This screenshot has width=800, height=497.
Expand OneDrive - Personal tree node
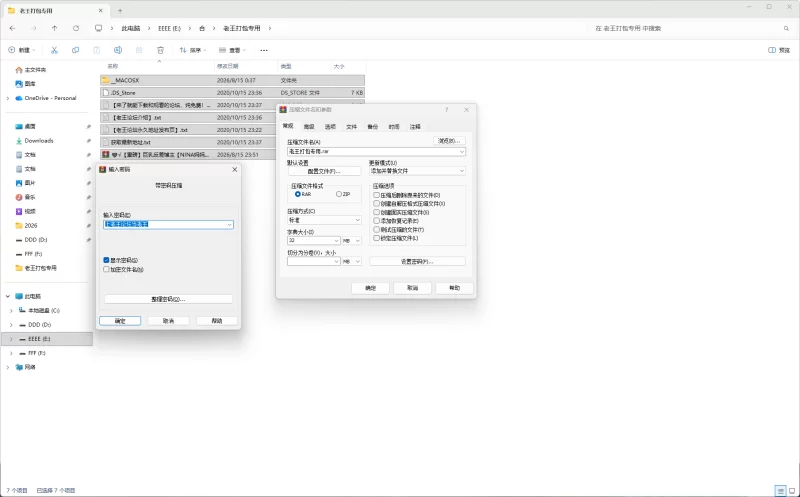tap(8, 98)
